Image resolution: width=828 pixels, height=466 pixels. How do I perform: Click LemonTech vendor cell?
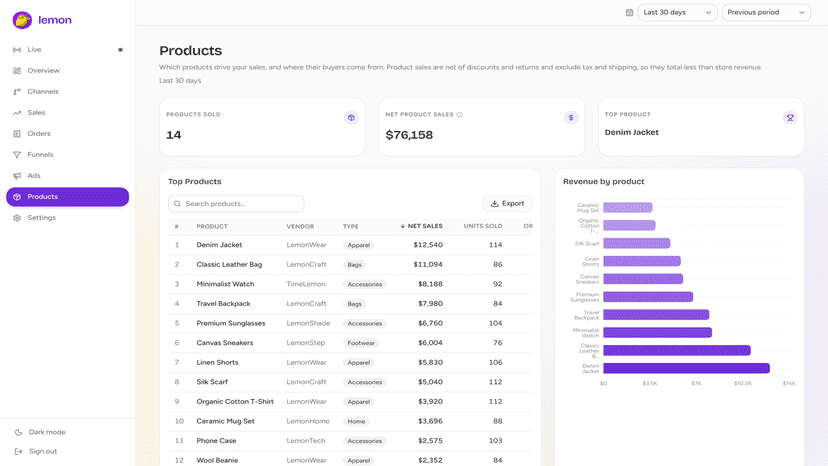coord(306,441)
